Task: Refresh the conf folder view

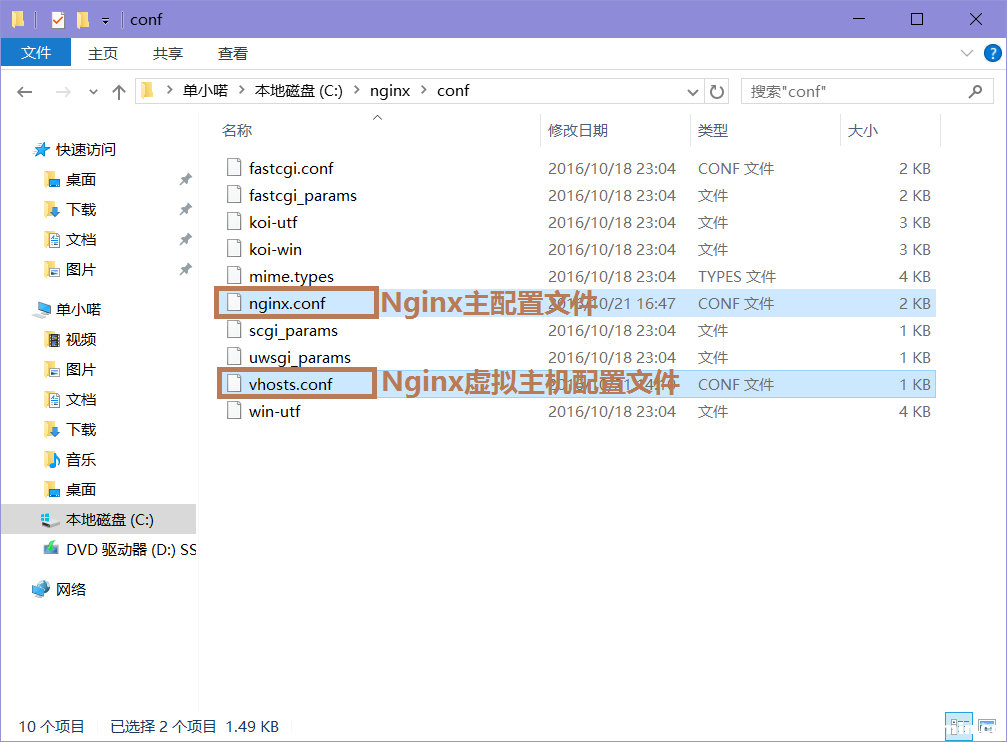Action: (x=717, y=92)
